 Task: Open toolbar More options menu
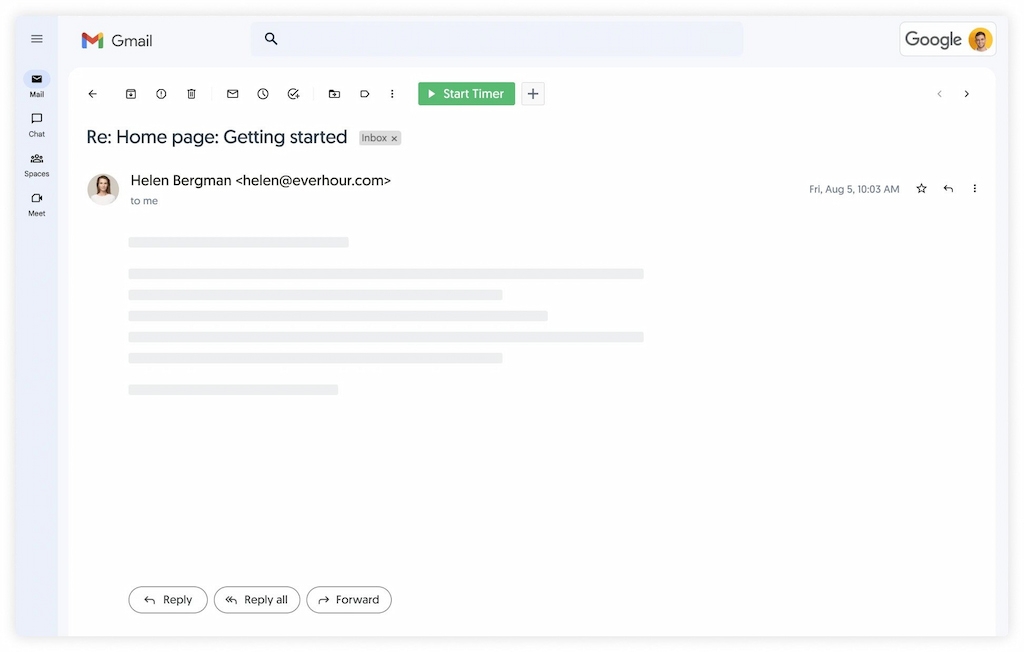(x=392, y=94)
